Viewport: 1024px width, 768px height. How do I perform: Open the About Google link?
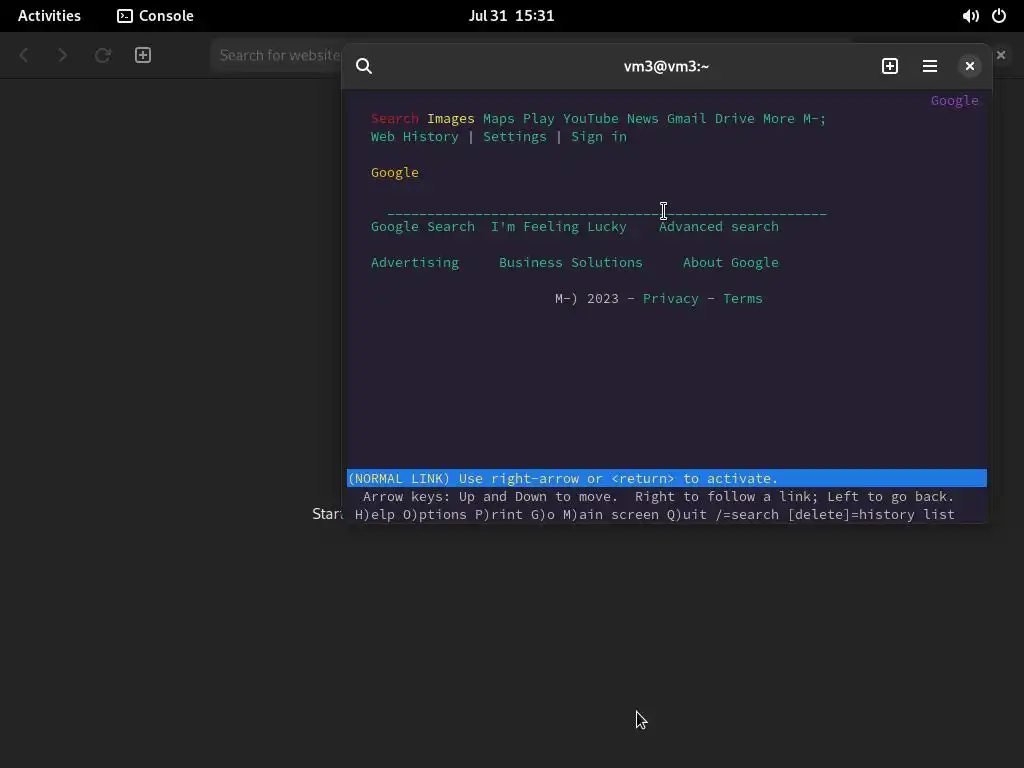tap(731, 263)
